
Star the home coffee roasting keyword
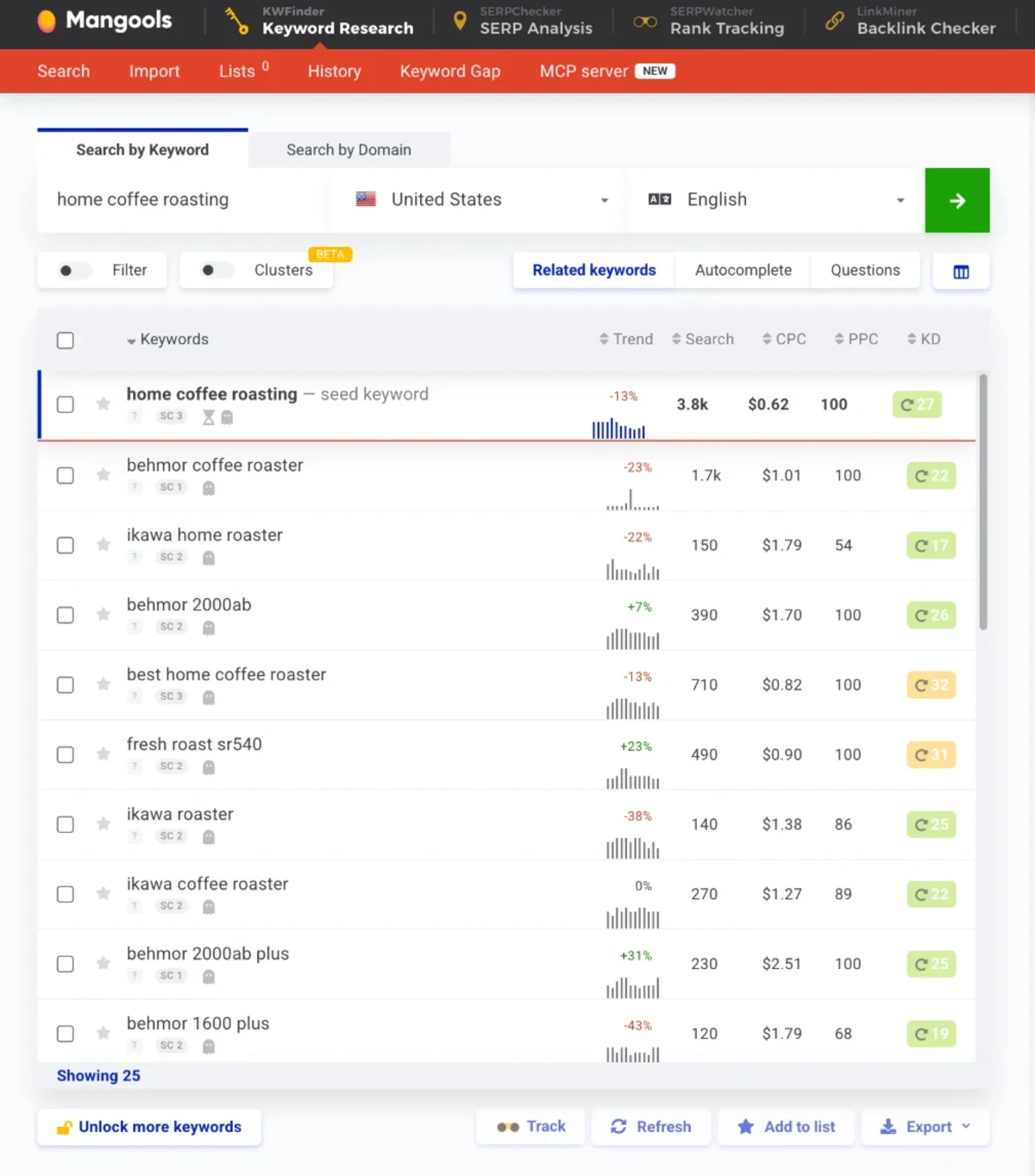[x=103, y=403]
